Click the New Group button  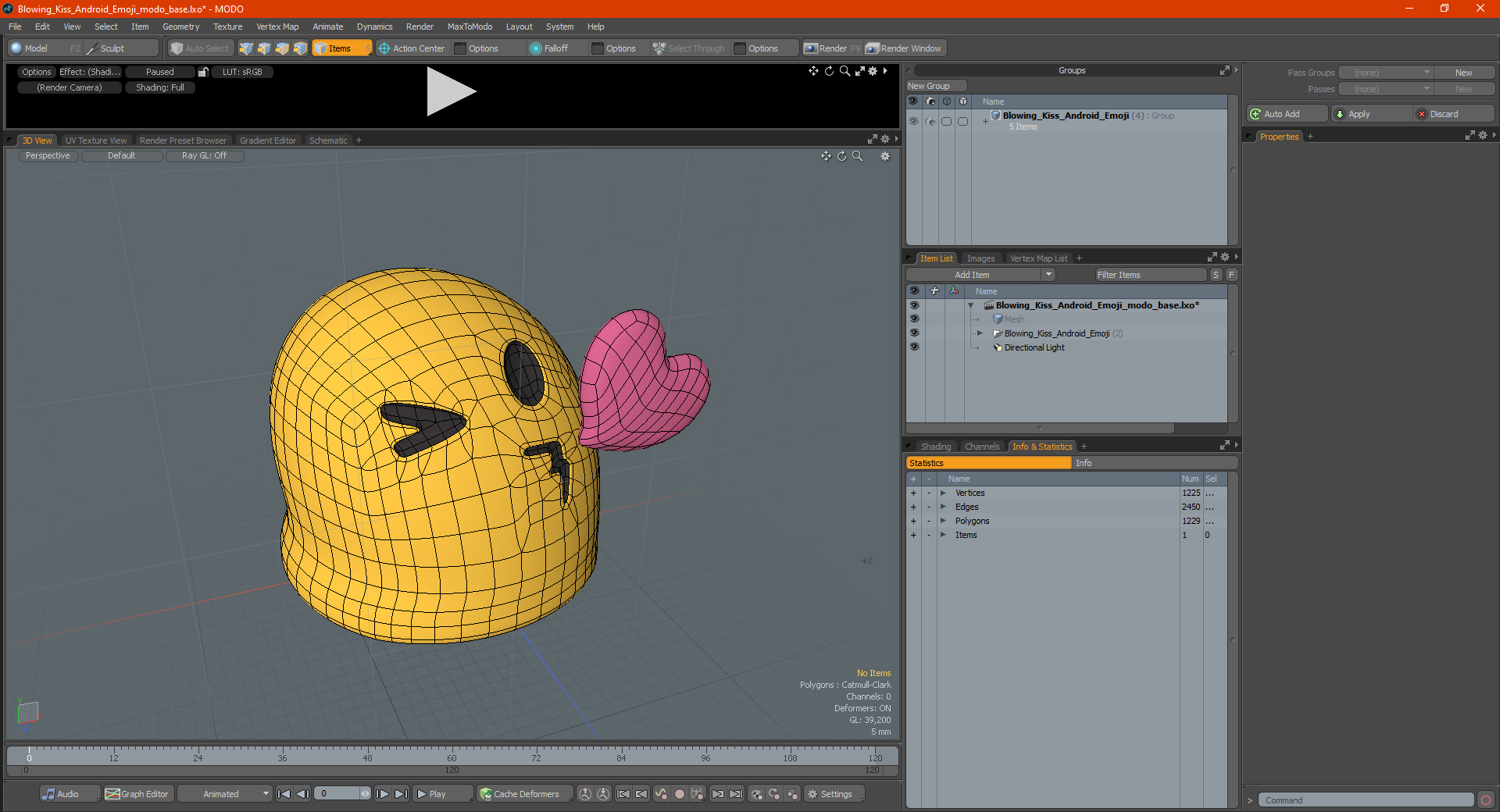tap(936, 86)
